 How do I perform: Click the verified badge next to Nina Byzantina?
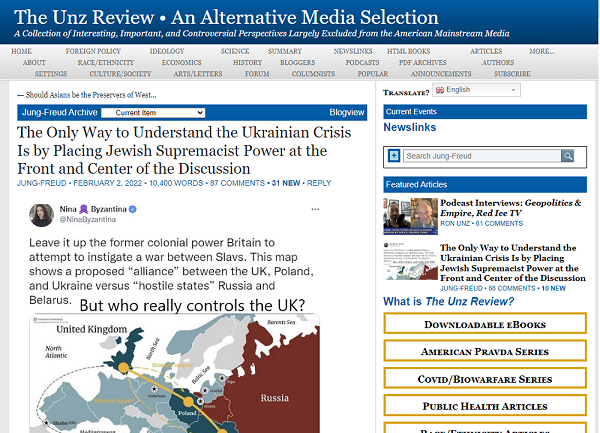132,209
